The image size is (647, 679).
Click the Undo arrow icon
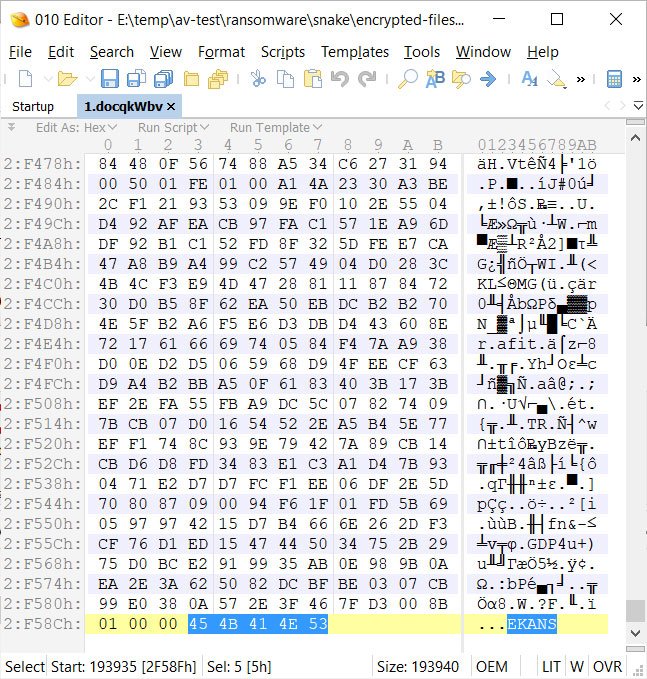[x=340, y=79]
